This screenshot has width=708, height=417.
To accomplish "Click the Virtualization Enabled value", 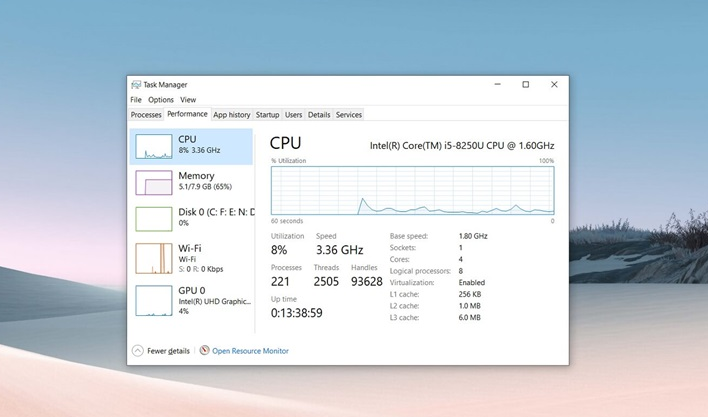I will [471, 283].
